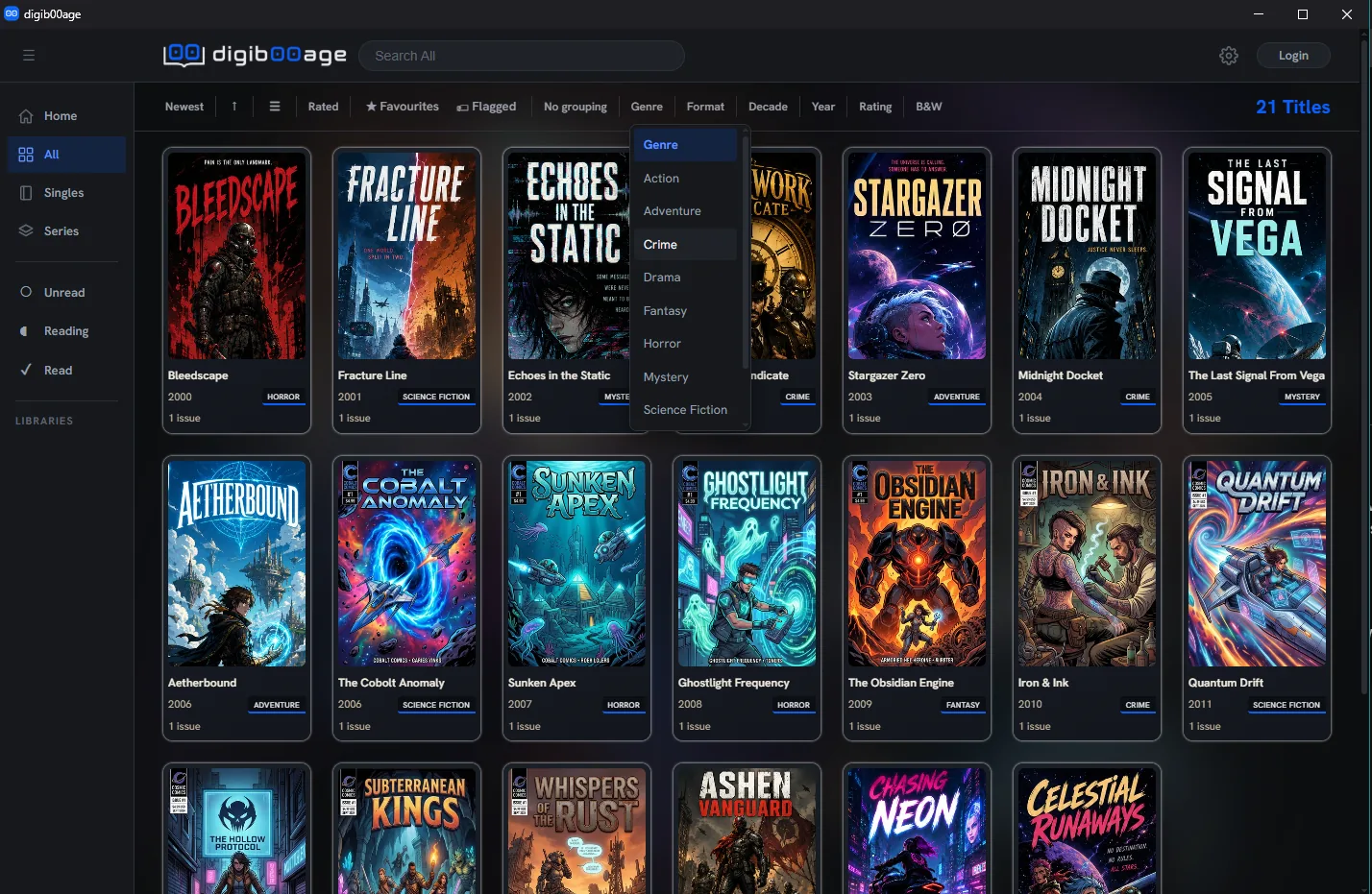Open Ghostlight Frequency cover

coord(747,564)
